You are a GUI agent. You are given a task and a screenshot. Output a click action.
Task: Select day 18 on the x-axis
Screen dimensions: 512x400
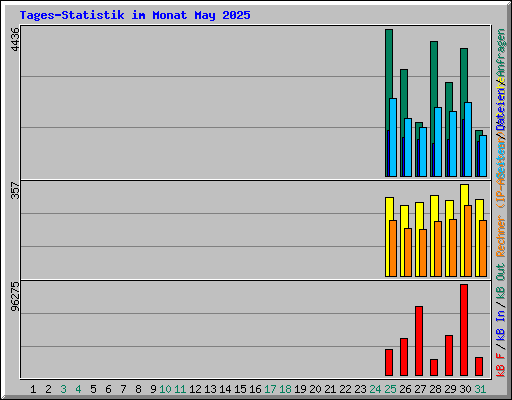coord(285,389)
